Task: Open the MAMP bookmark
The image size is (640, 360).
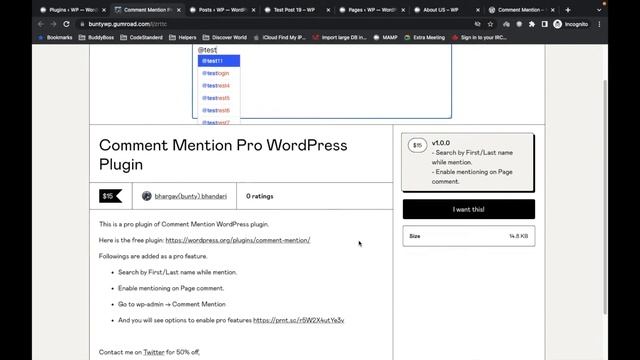Action: coord(385,38)
